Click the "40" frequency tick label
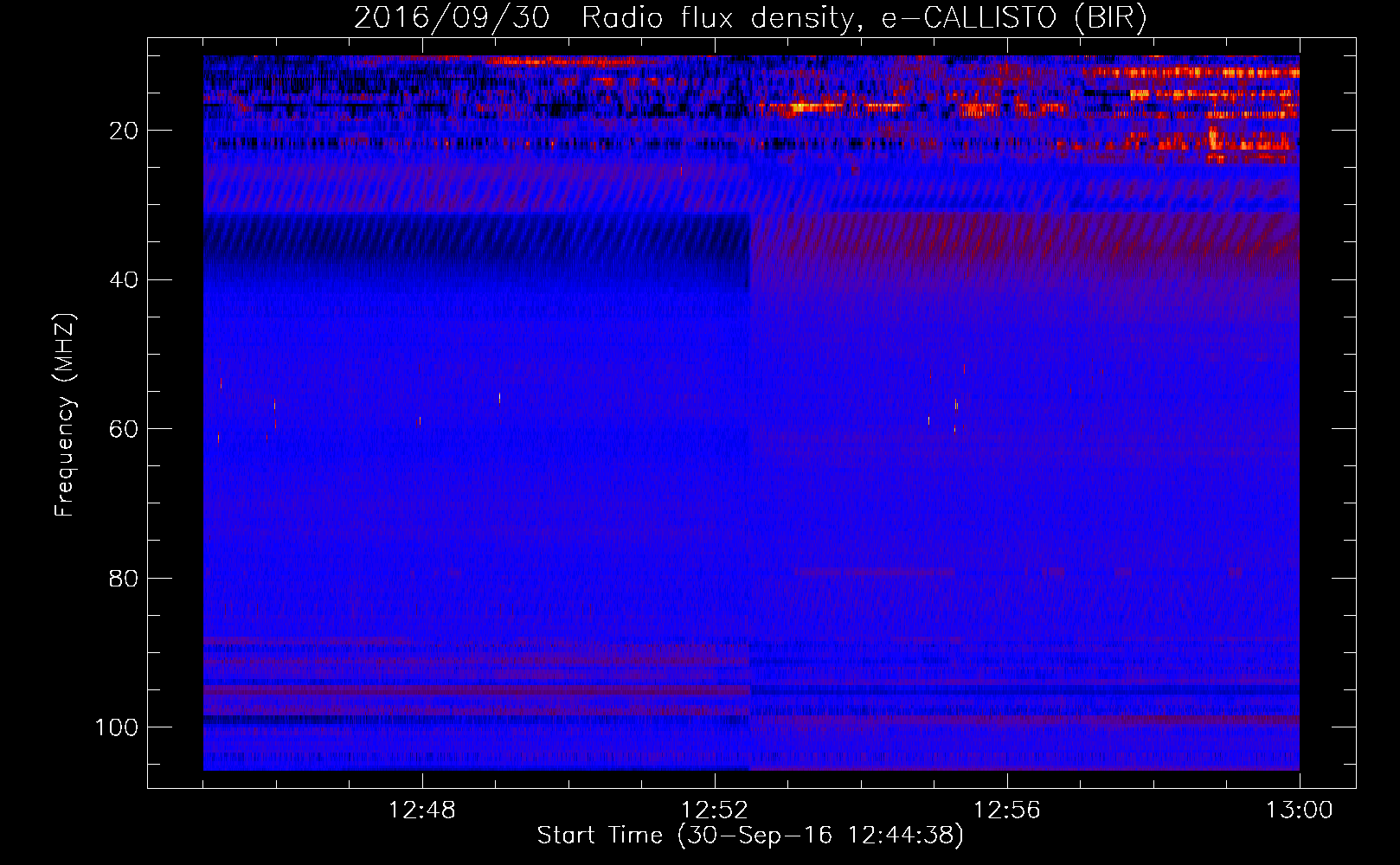Screen dimensions: 1400x865 click(124, 280)
